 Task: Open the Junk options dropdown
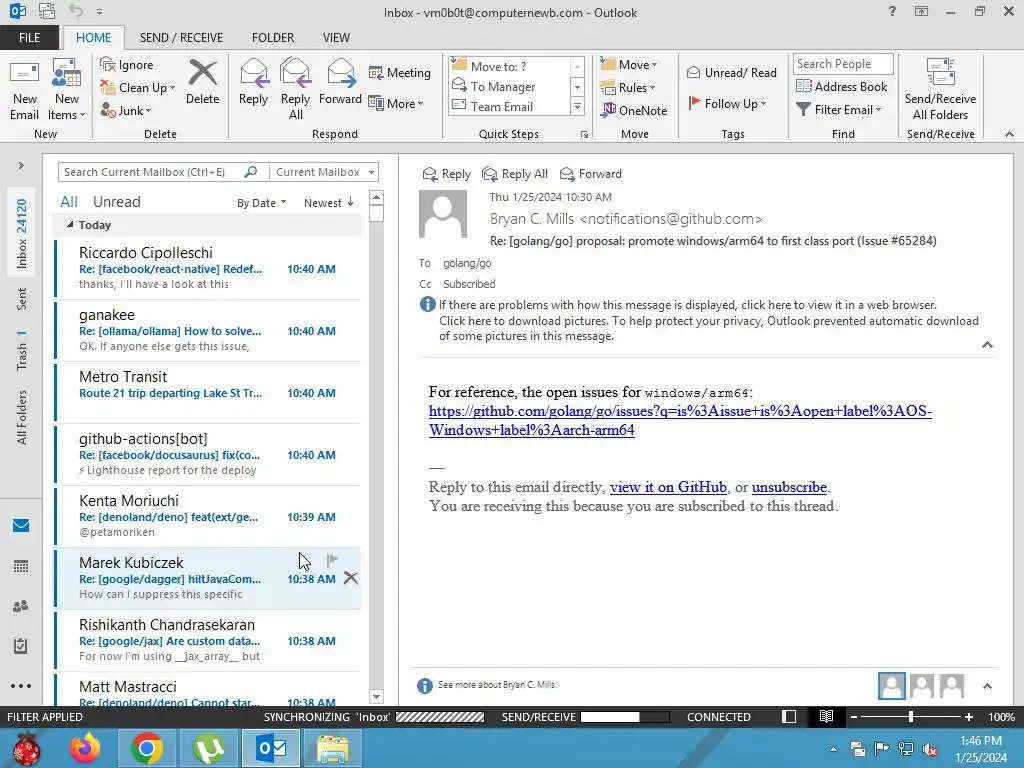click(125, 110)
